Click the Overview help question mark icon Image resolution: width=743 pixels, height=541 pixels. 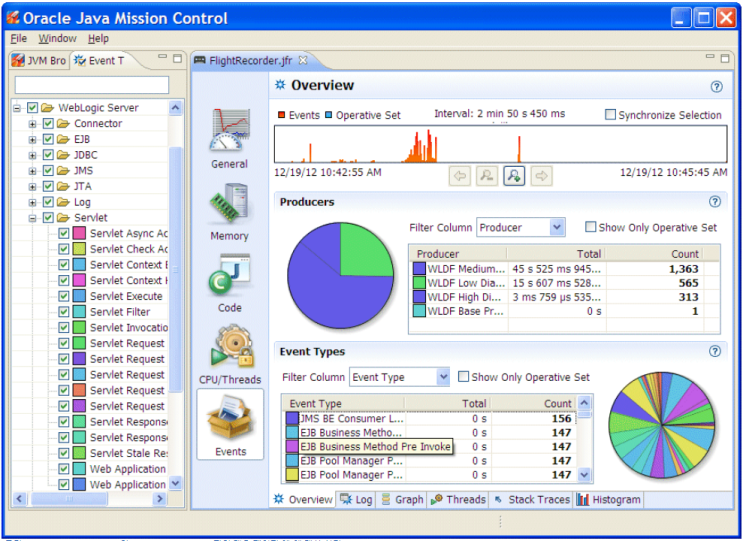(x=716, y=87)
